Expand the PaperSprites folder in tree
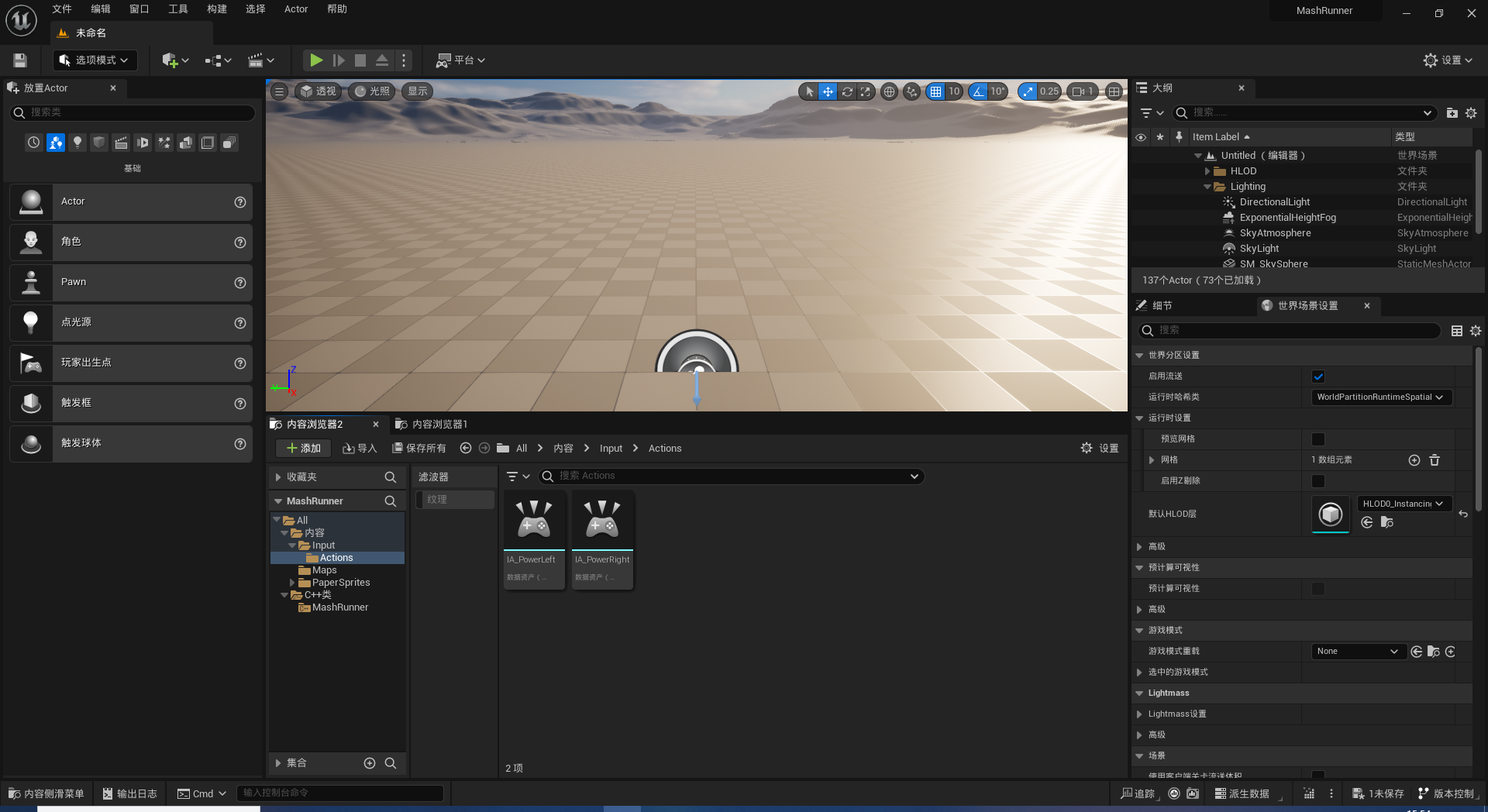This screenshot has height=812, width=1488. (292, 583)
